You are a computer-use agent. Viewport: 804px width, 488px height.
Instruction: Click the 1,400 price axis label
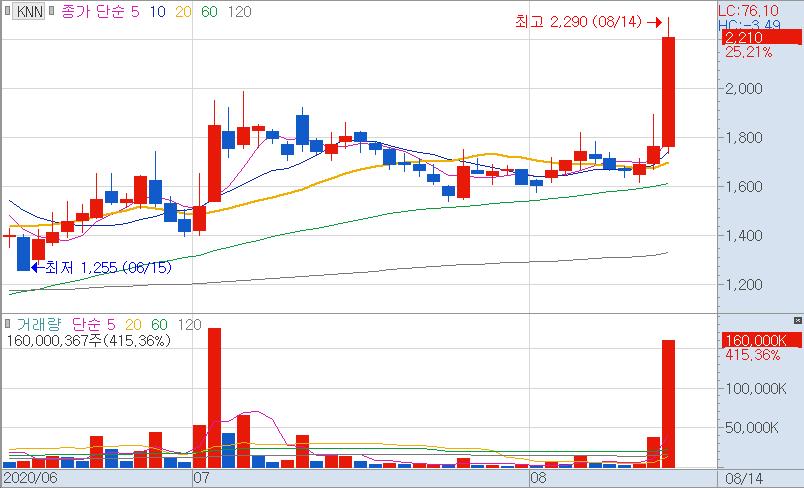point(743,236)
